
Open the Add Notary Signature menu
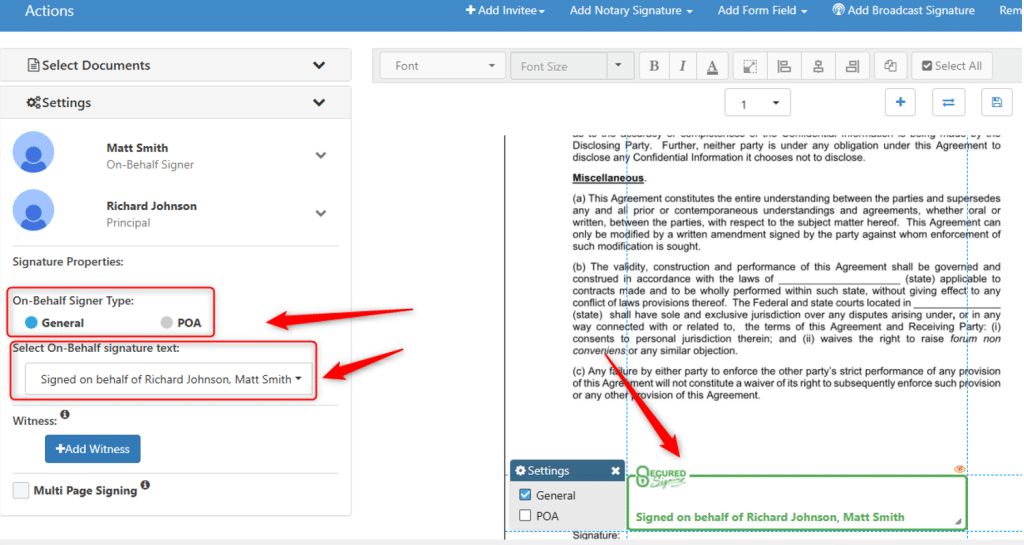tap(631, 10)
